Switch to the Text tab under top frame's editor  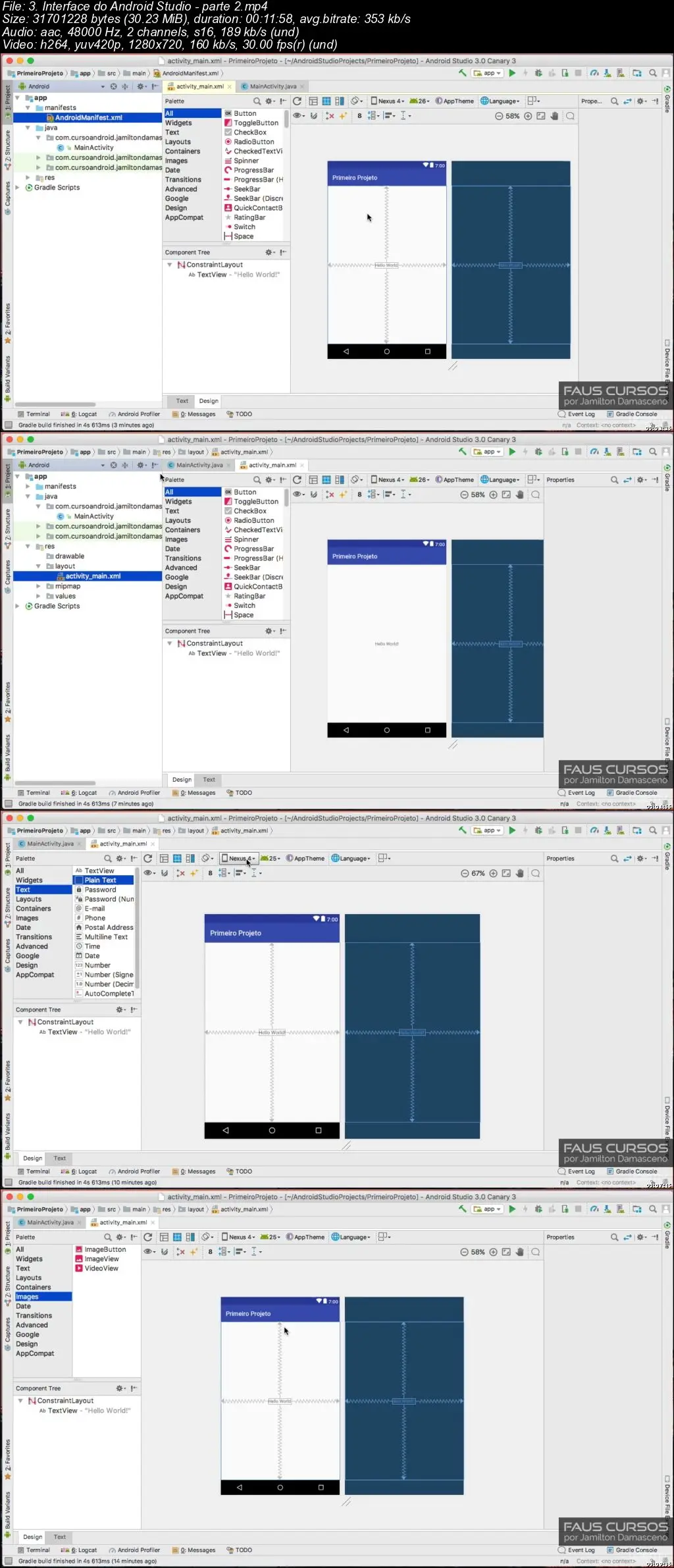pyautogui.click(x=182, y=401)
